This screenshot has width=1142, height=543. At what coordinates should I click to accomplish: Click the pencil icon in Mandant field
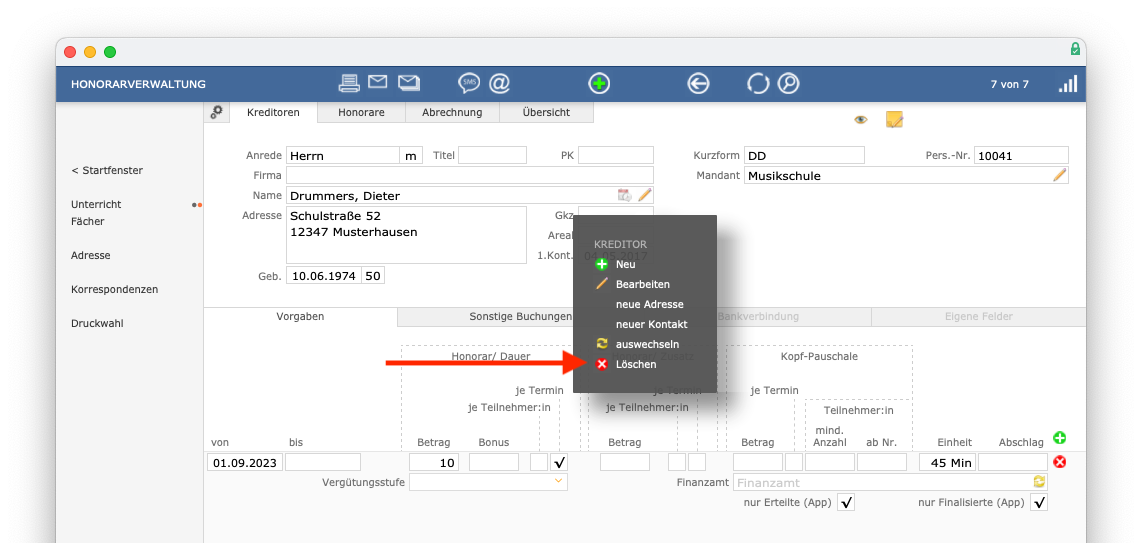1060,175
